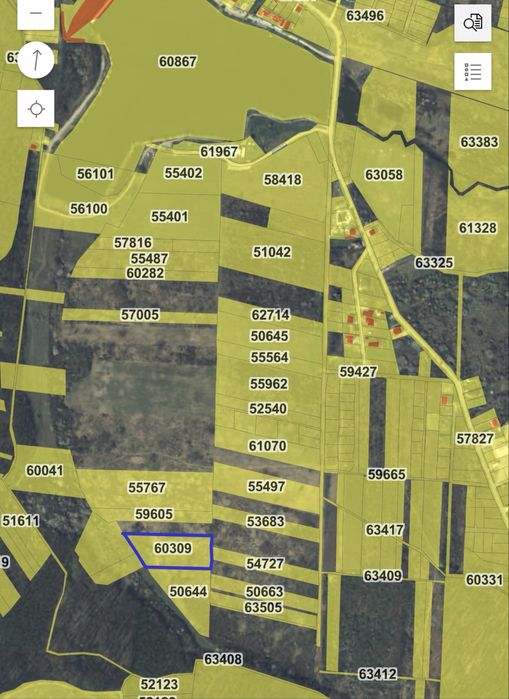The image size is (509, 699).
Task: Select parcel 52540
Action: pyautogui.click(x=268, y=409)
